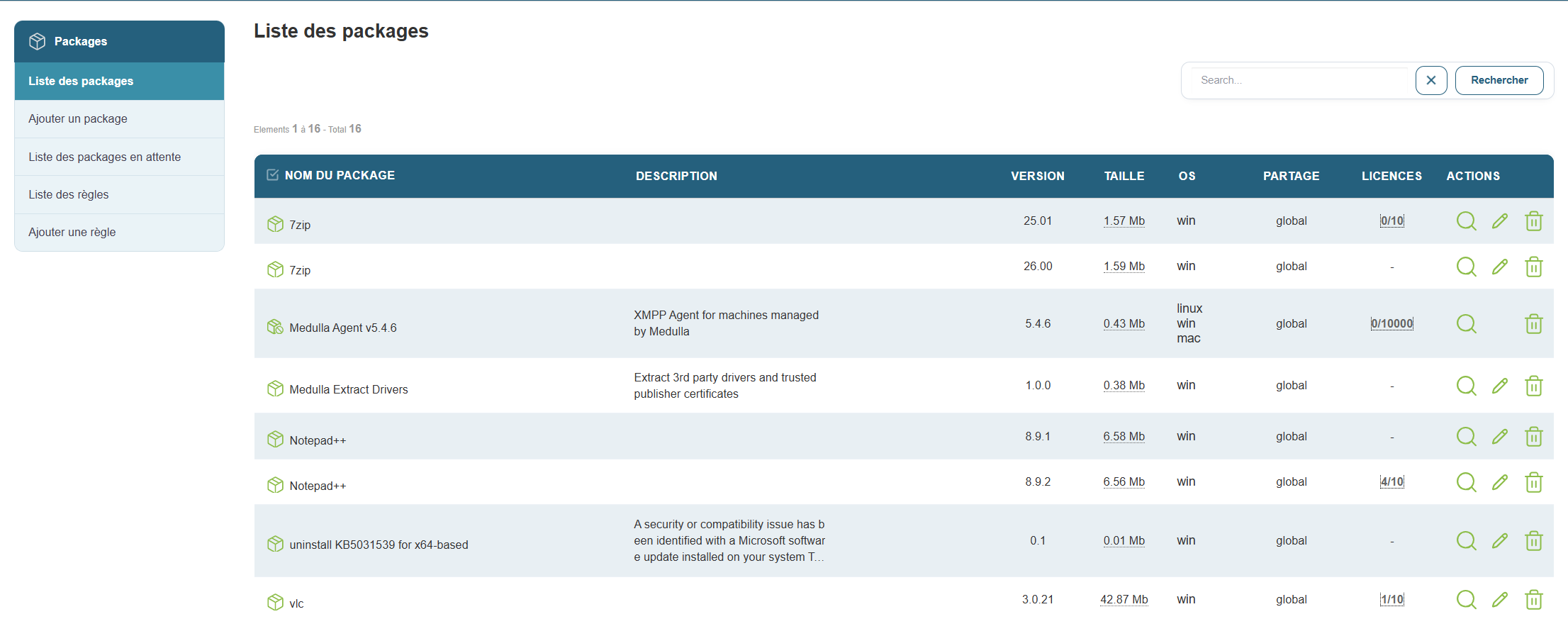Click the 42.87 Mb size of vlc
The width and height of the screenshot is (1568, 619).
pos(1124,600)
